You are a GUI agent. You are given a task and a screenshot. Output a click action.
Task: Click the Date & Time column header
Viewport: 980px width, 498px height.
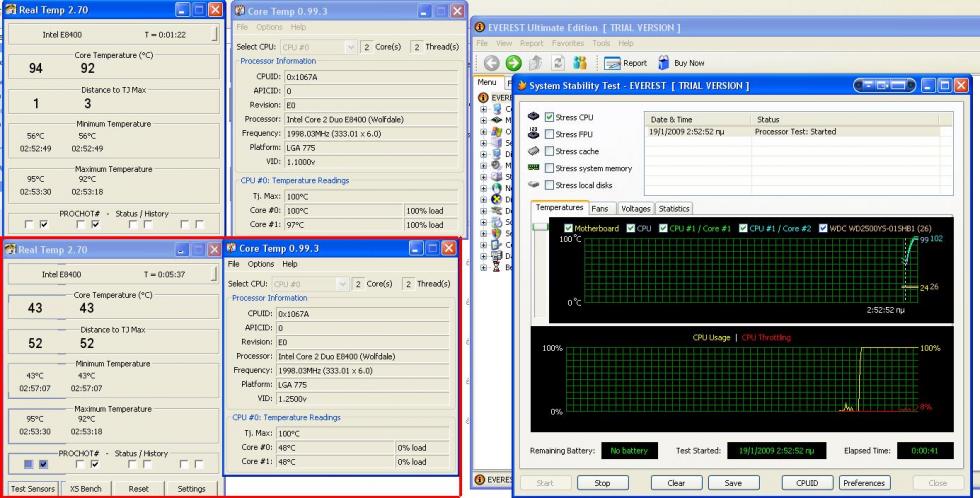coord(697,119)
